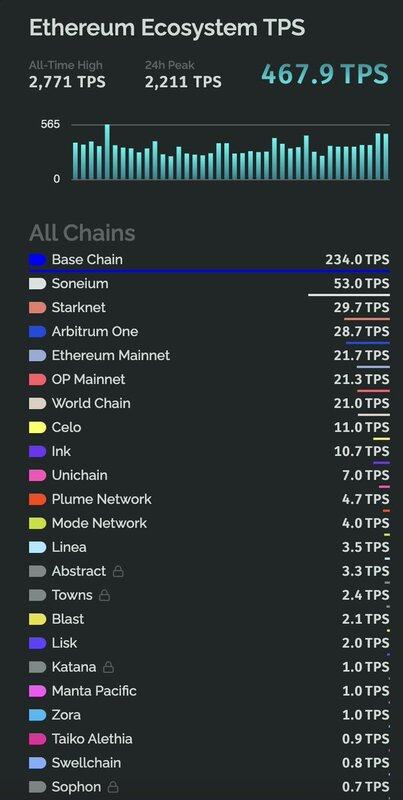Click the 24h Peak 2,211 TPS stat

183,74
